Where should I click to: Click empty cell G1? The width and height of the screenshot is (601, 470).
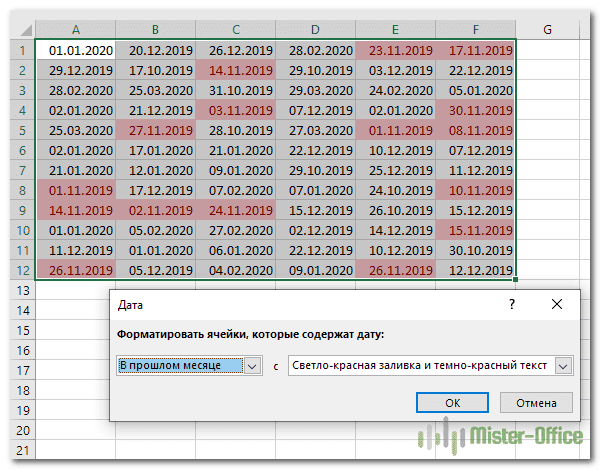547,50
